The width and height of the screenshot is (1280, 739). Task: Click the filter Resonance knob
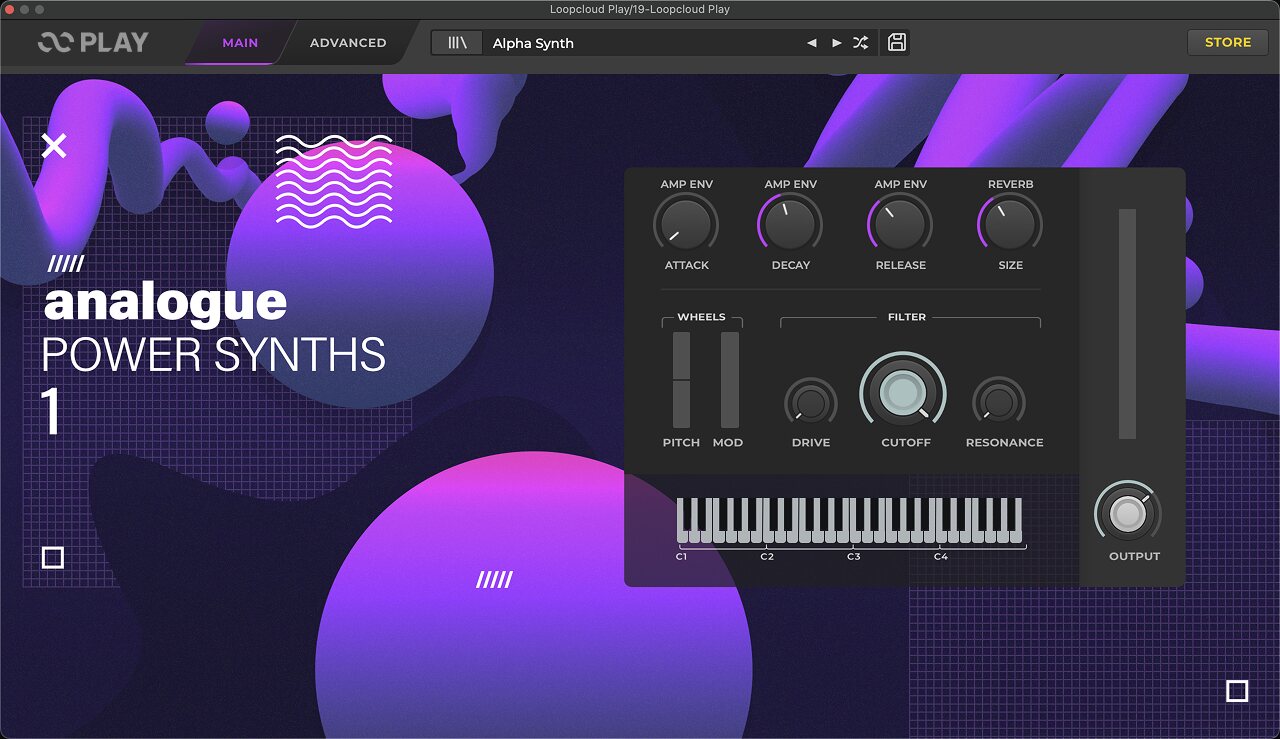pyautogui.click(x=999, y=403)
